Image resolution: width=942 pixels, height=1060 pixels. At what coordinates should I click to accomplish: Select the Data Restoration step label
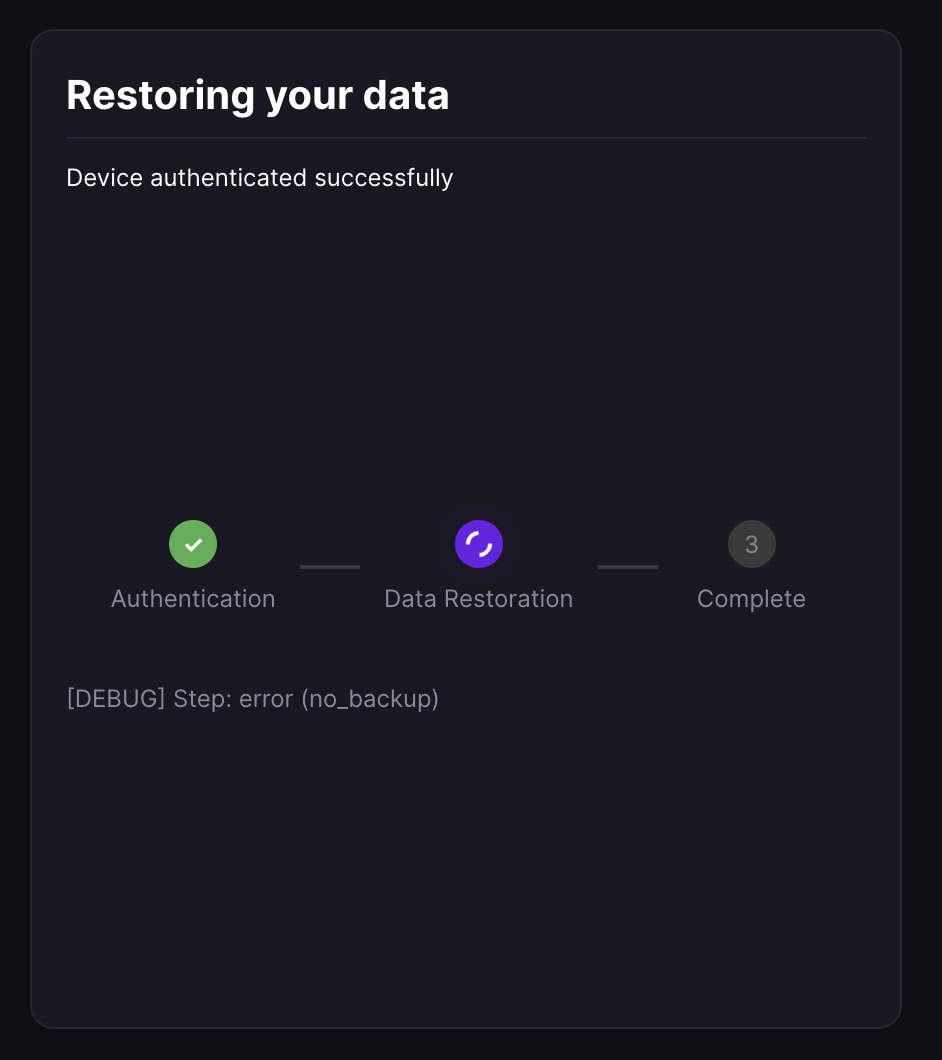point(478,599)
